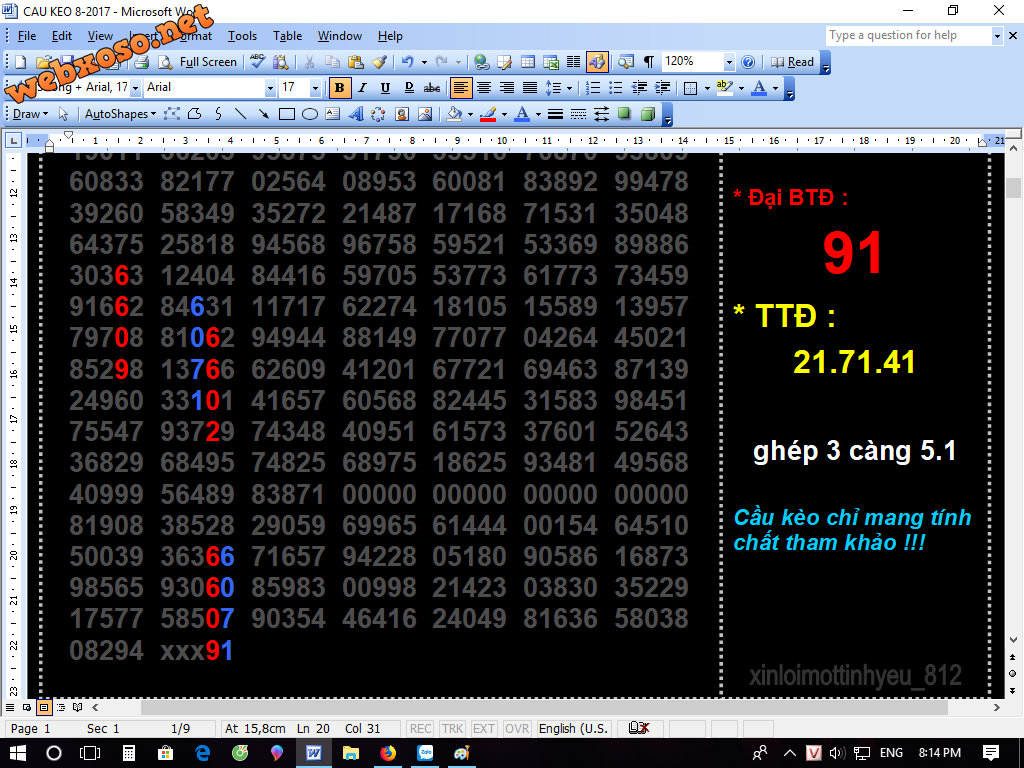Toggle Show/Hide paragraph marks
Viewport: 1024px width, 768px height.
tap(648, 62)
